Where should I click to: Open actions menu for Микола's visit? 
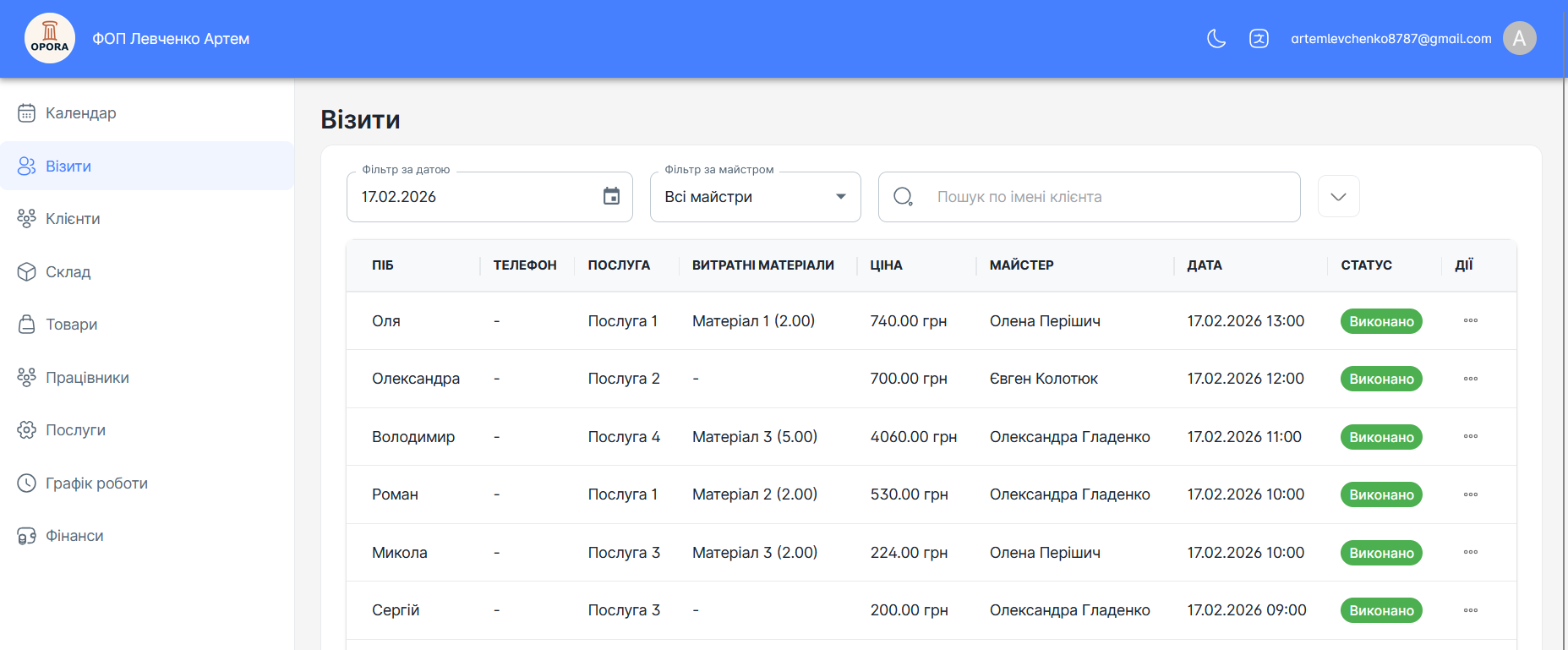[x=1471, y=552]
